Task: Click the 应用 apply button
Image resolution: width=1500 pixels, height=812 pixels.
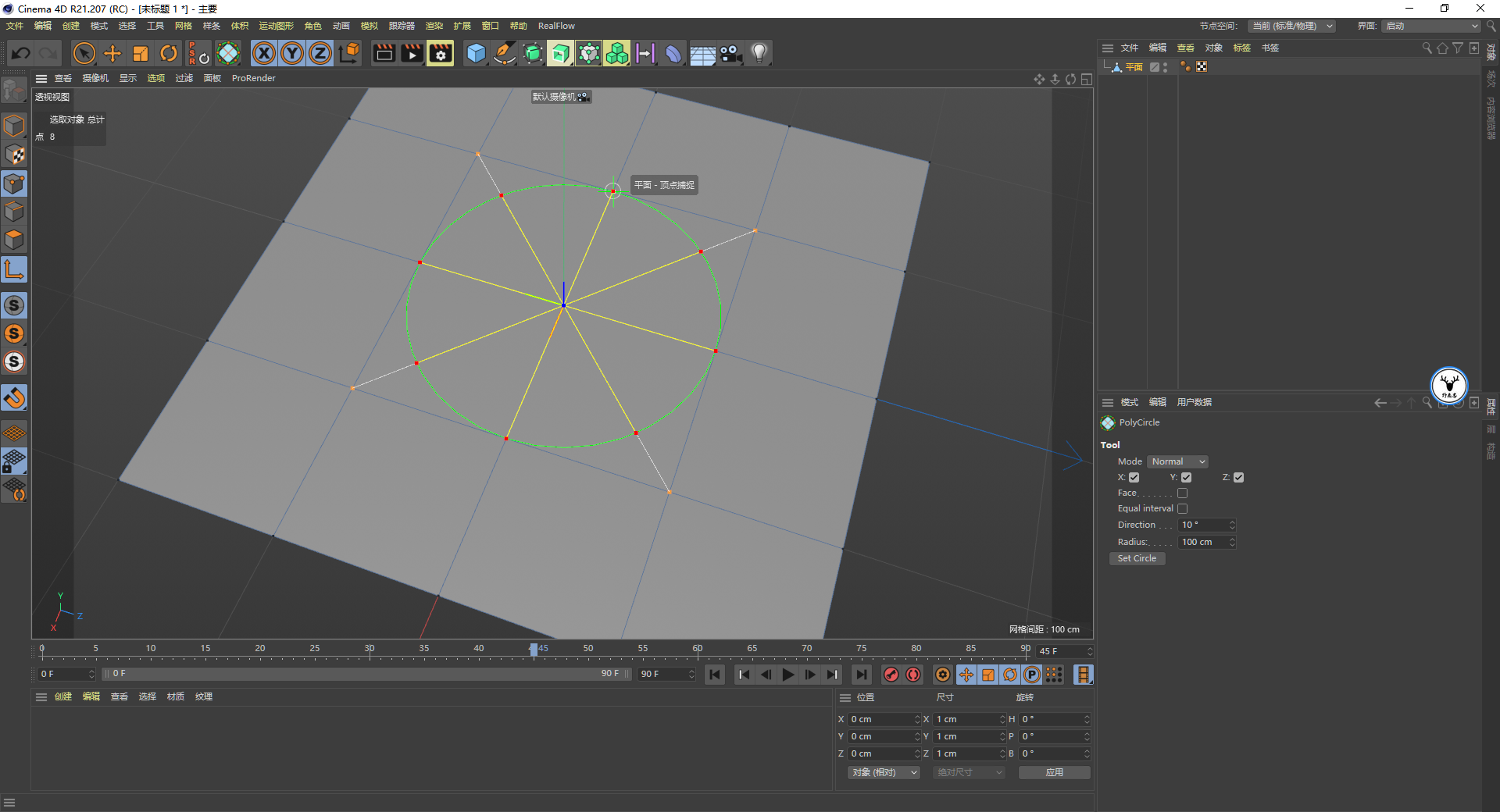Action: coord(1054,772)
